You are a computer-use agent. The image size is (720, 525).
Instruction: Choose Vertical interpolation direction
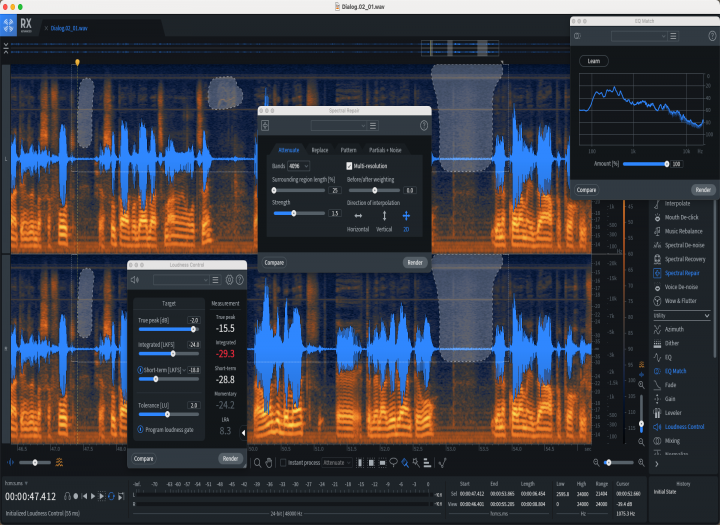(x=384, y=215)
